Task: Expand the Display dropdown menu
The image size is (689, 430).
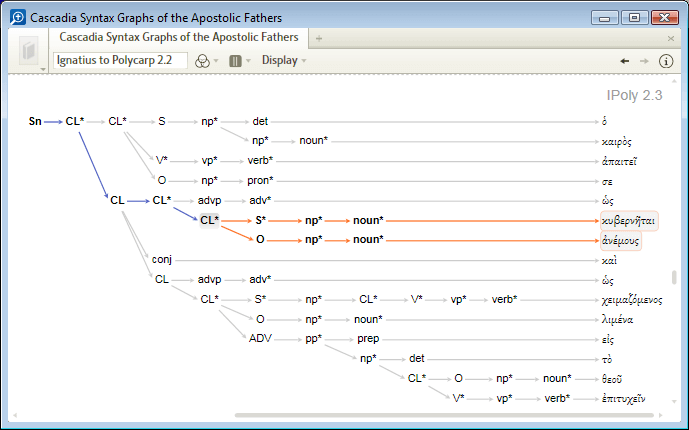Action: (284, 60)
